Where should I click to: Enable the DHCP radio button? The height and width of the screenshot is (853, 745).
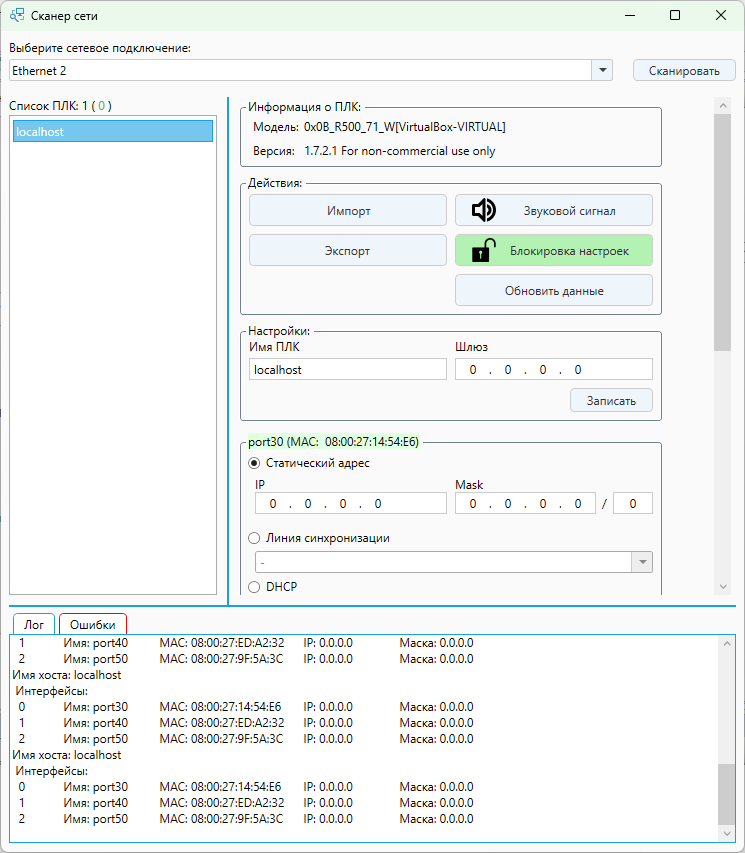(x=254, y=587)
